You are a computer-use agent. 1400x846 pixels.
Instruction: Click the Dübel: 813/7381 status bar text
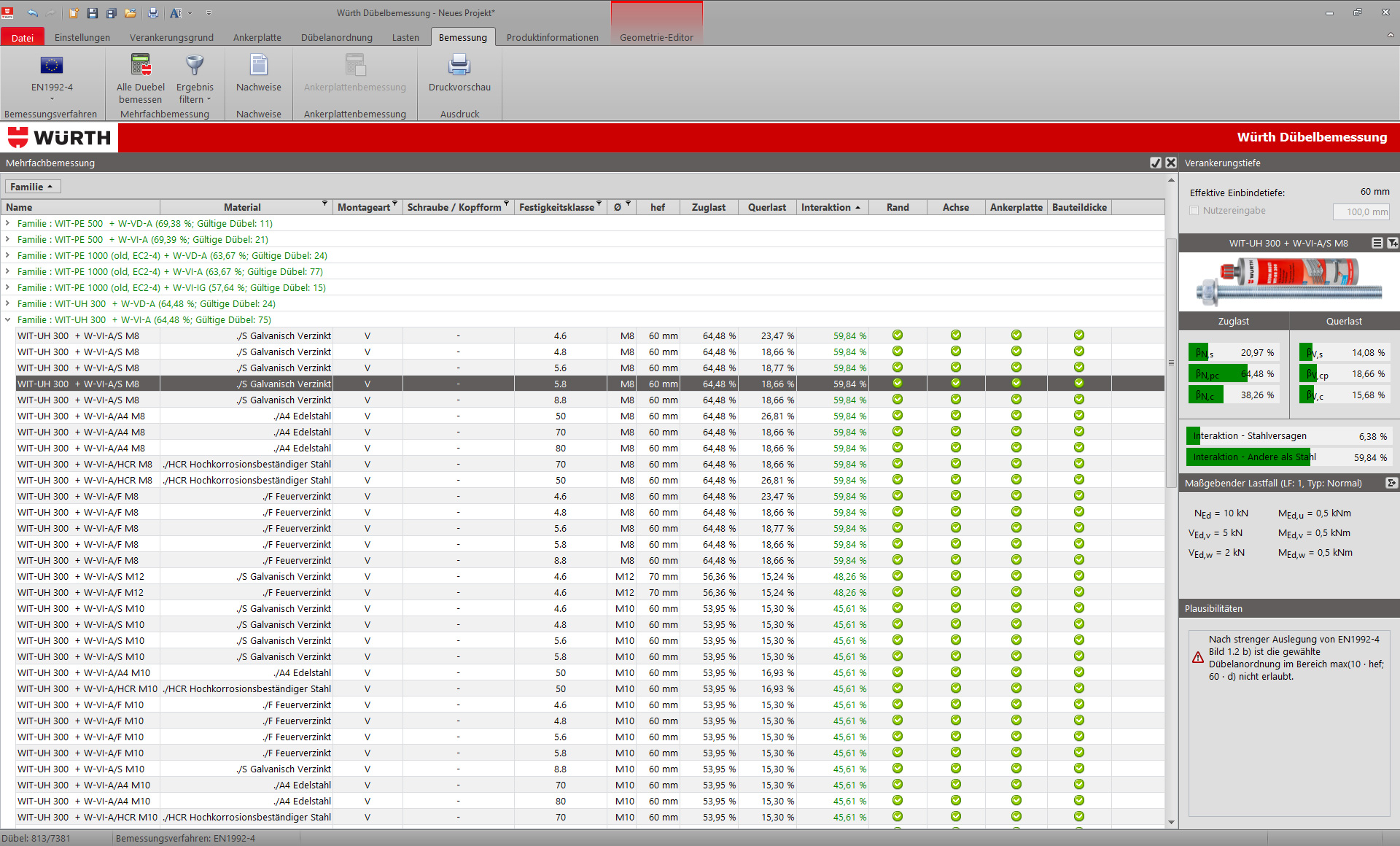click(x=36, y=838)
